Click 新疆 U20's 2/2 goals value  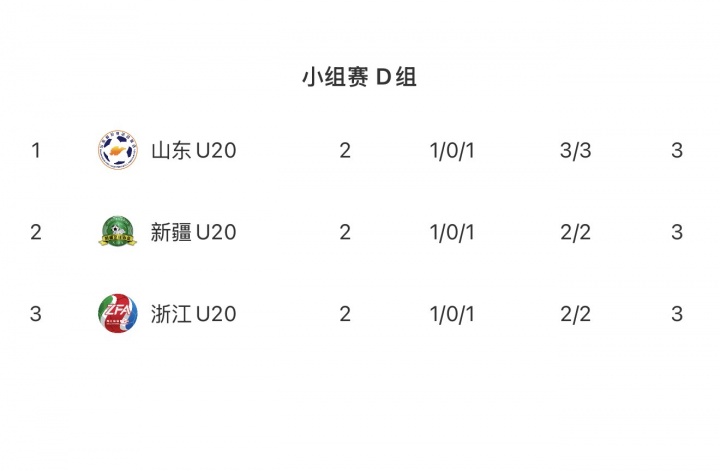576,232
